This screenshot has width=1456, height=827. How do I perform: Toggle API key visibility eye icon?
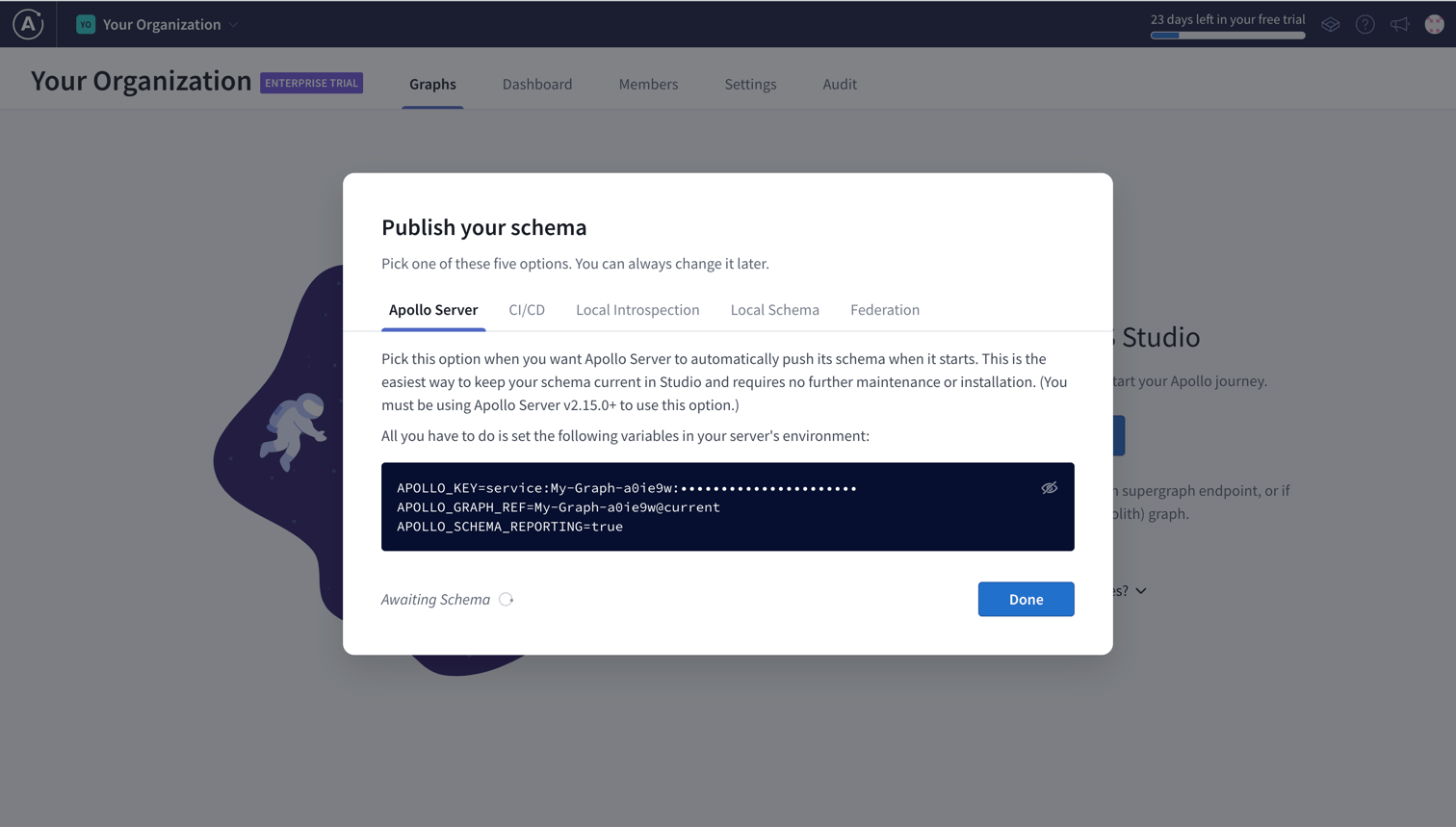pyautogui.click(x=1049, y=488)
